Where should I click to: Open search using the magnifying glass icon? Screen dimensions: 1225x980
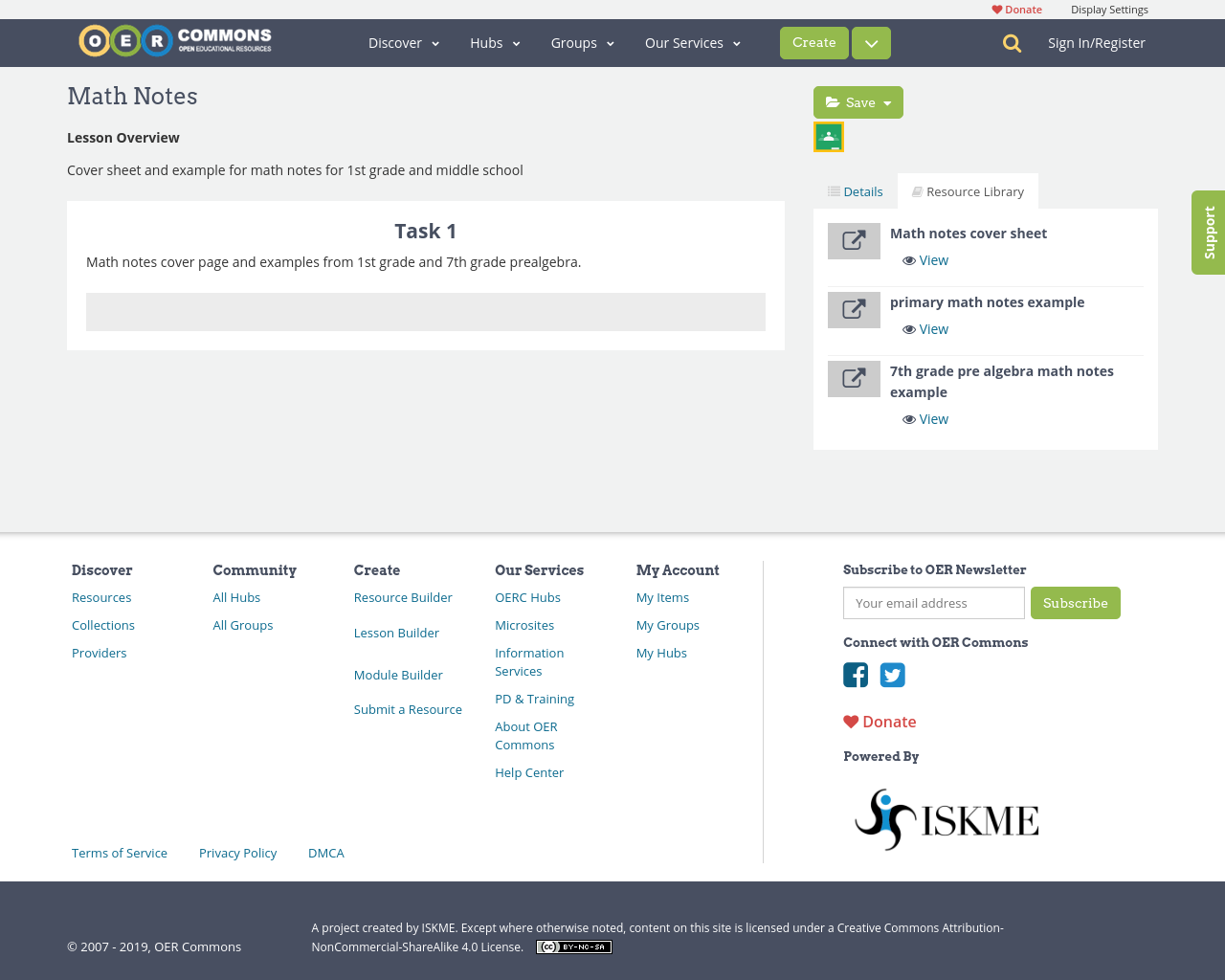pyautogui.click(x=1011, y=43)
